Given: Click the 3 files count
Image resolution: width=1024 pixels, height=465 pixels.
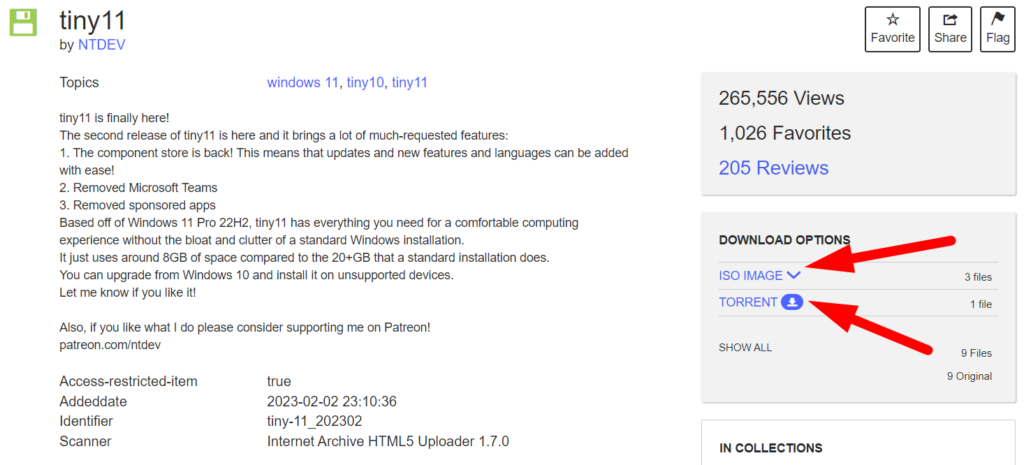Looking at the screenshot, I should (978, 277).
